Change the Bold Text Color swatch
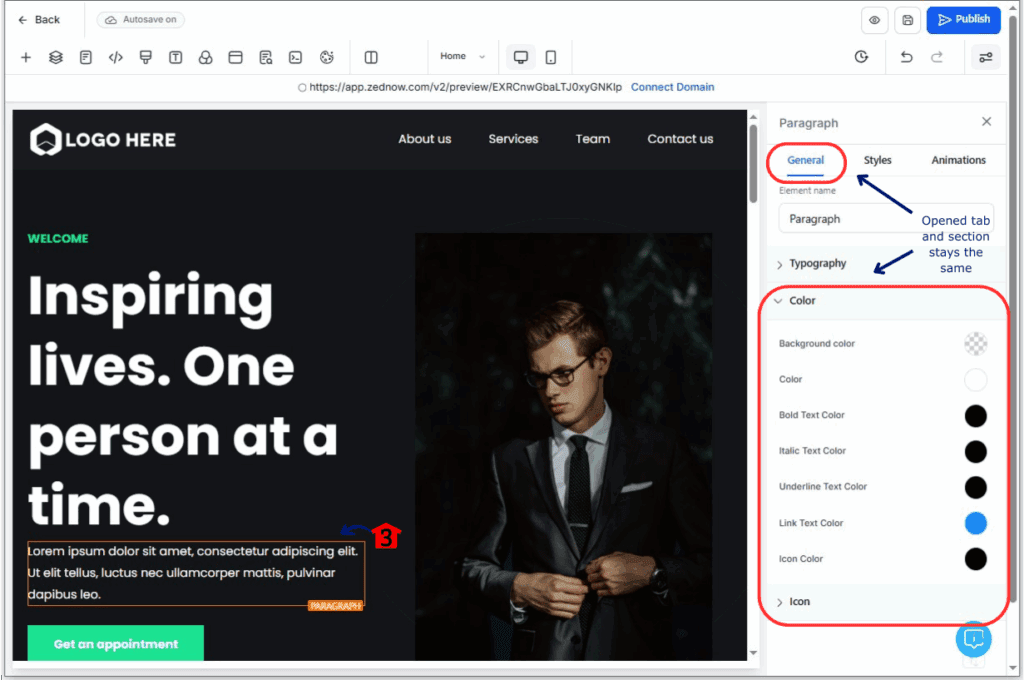1024x680 pixels. coord(975,415)
